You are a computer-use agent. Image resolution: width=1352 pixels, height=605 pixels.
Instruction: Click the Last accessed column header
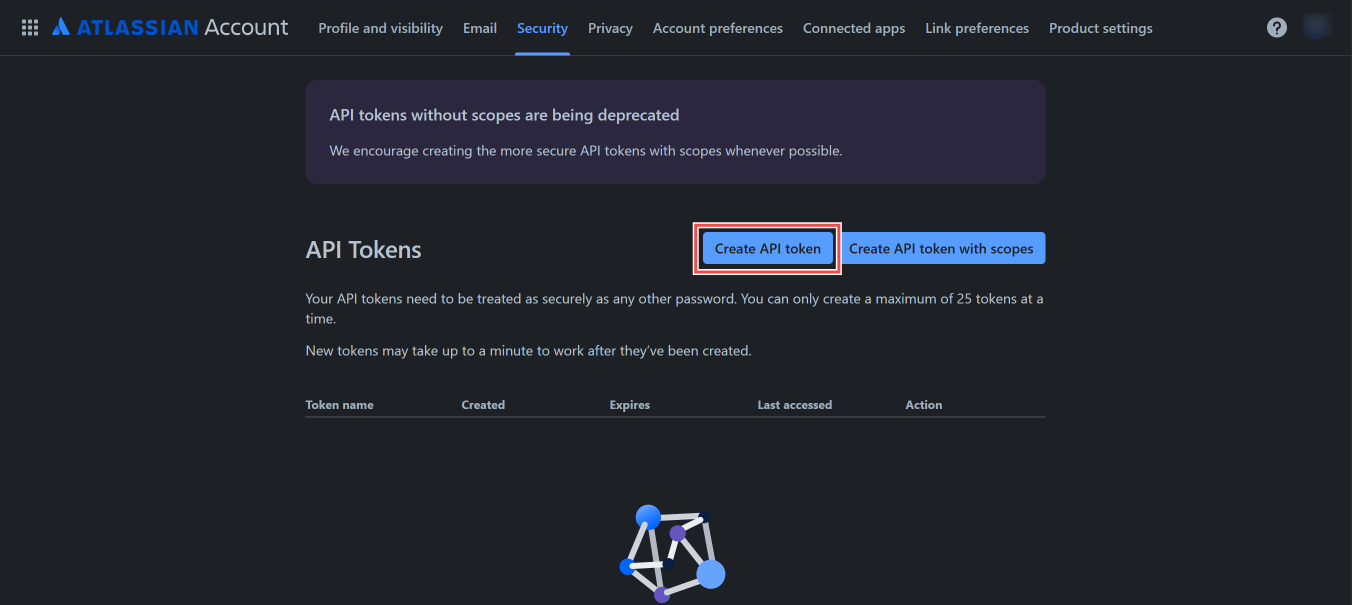coord(794,404)
